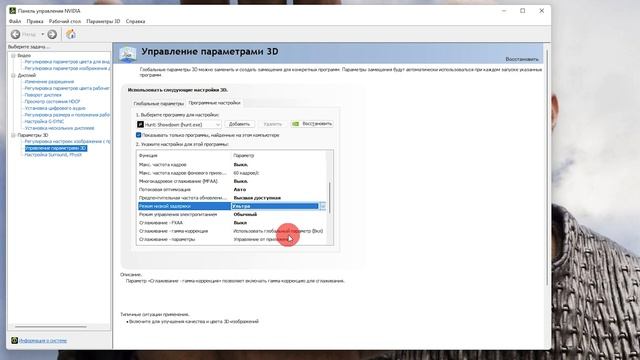The height and width of the screenshot is (360, 640).
Task: Select 'Сглаживание - гамма-коррекция' row
Action: click(x=232, y=231)
